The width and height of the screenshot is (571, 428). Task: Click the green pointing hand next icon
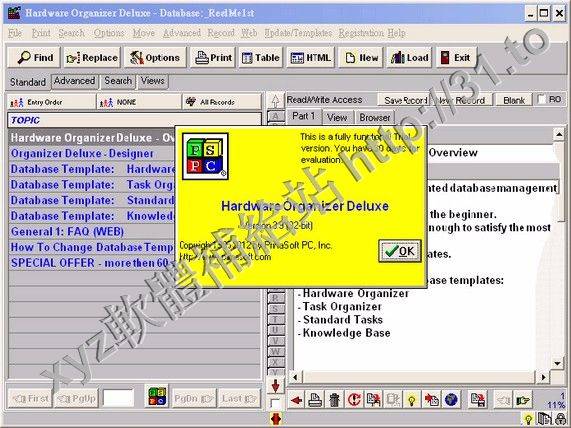(x=522, y=400)
